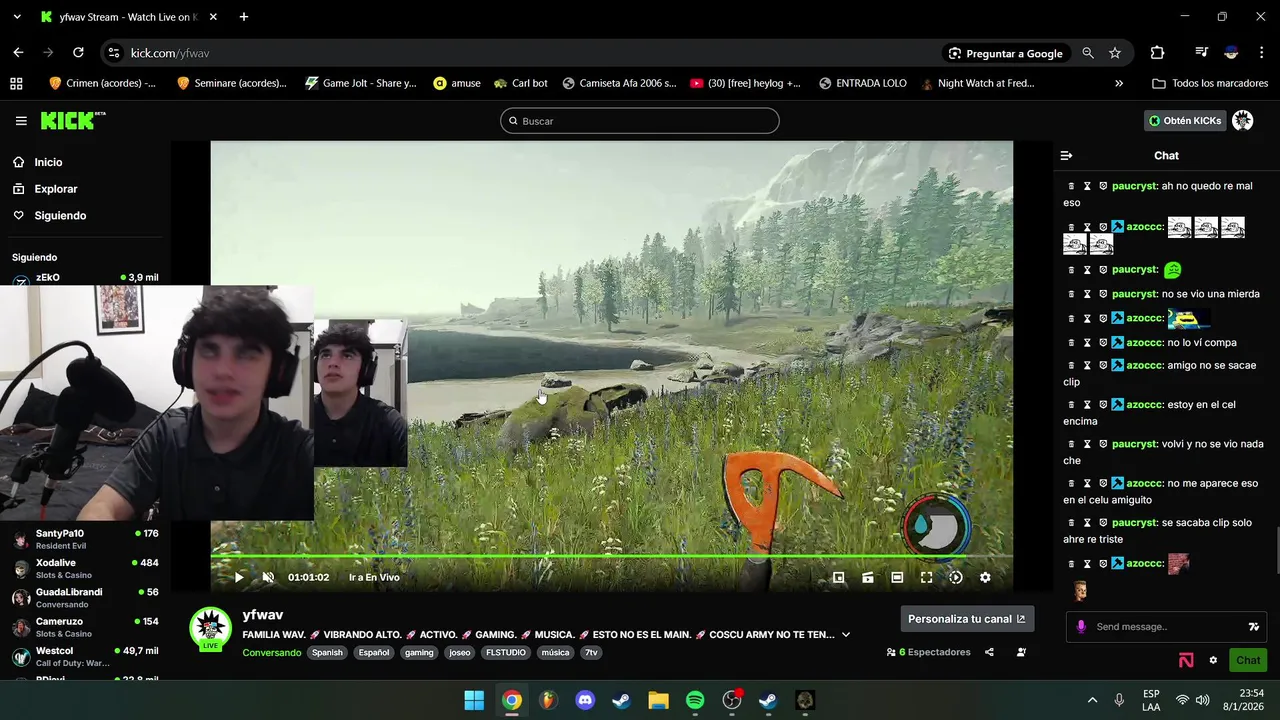Click the clip icon in the player controls
This screenshot has height=720, width=1280.
[x=868, y=577]
